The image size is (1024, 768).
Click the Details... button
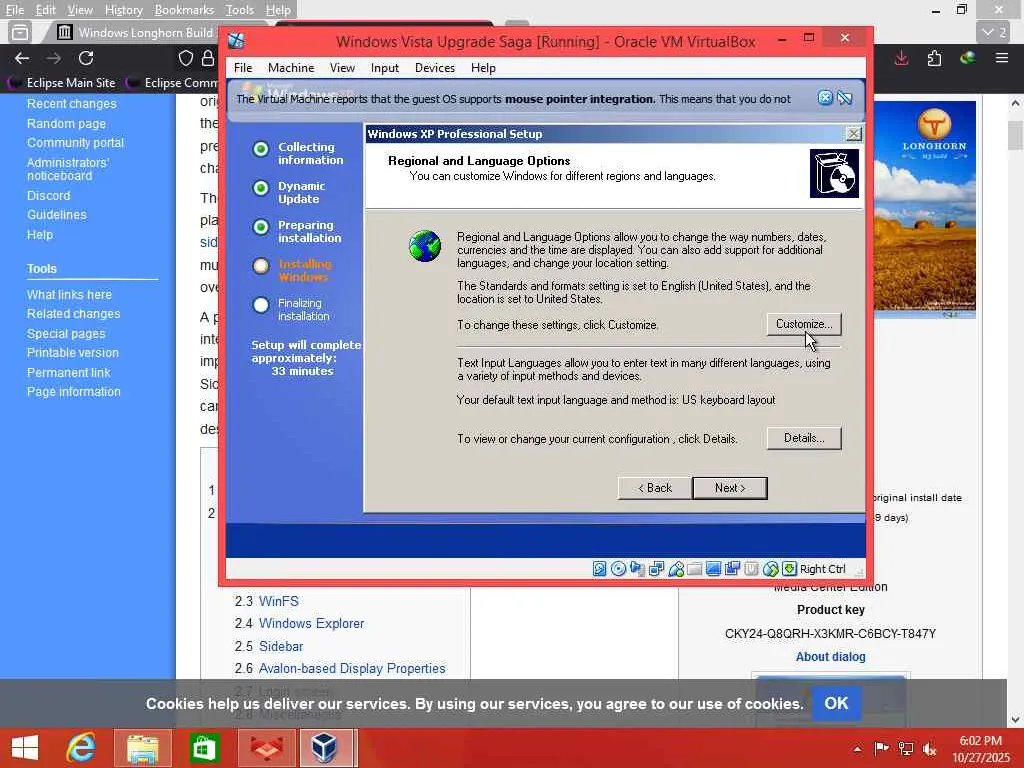pyautogui.click(x=804, y=438)
